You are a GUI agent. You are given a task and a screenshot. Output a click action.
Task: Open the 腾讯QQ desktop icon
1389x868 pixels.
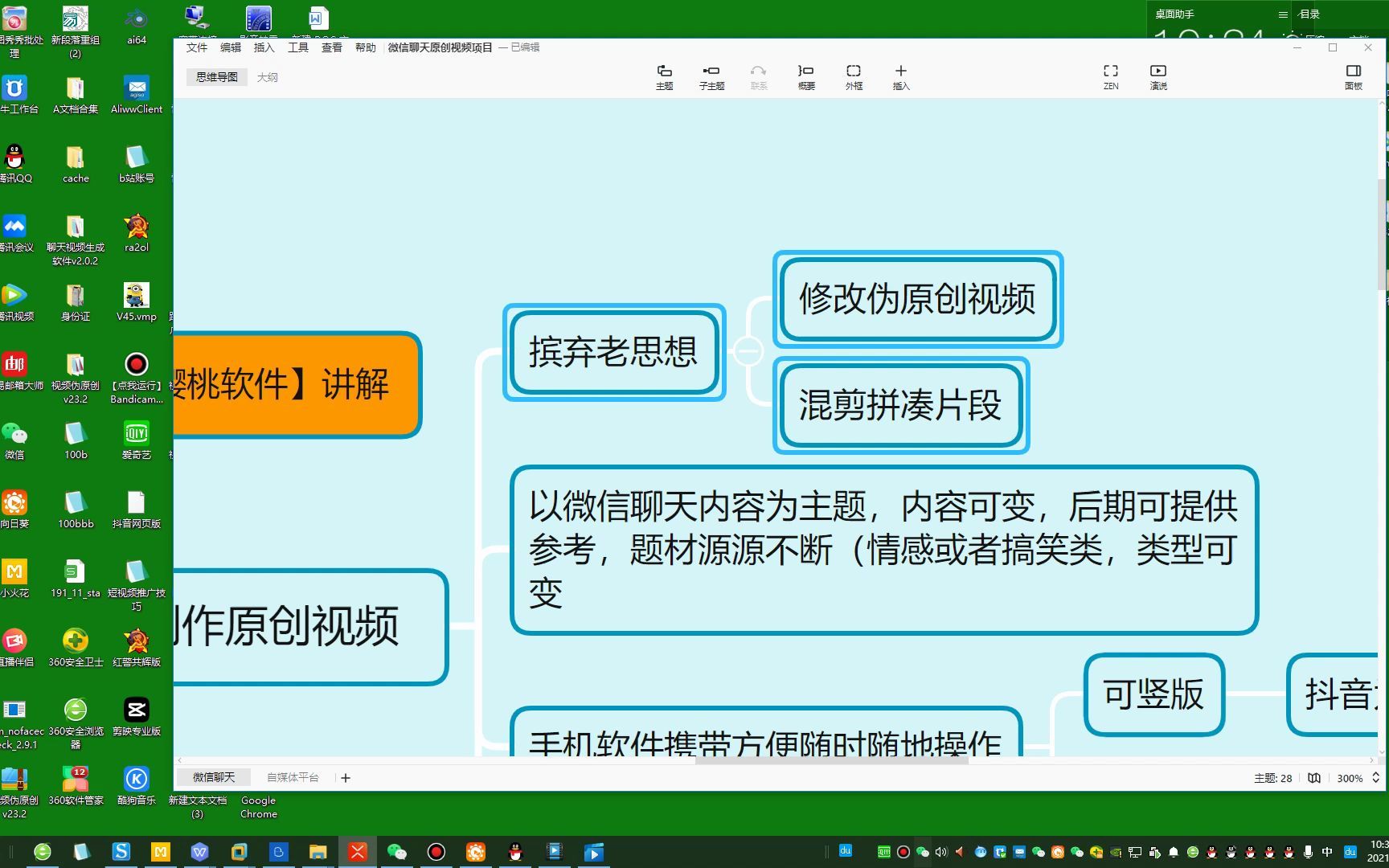(x=14, y=164)
